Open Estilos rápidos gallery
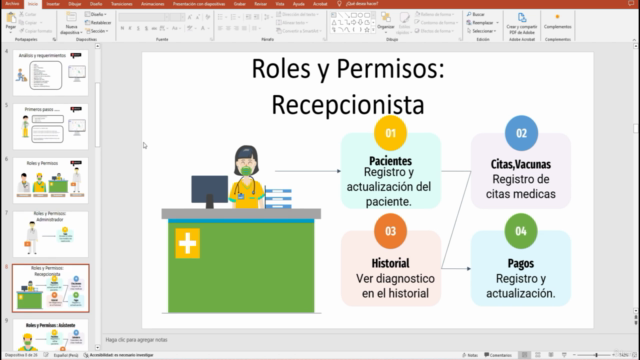The width and height of the screenshot is (640, 360). coord(404,23)
